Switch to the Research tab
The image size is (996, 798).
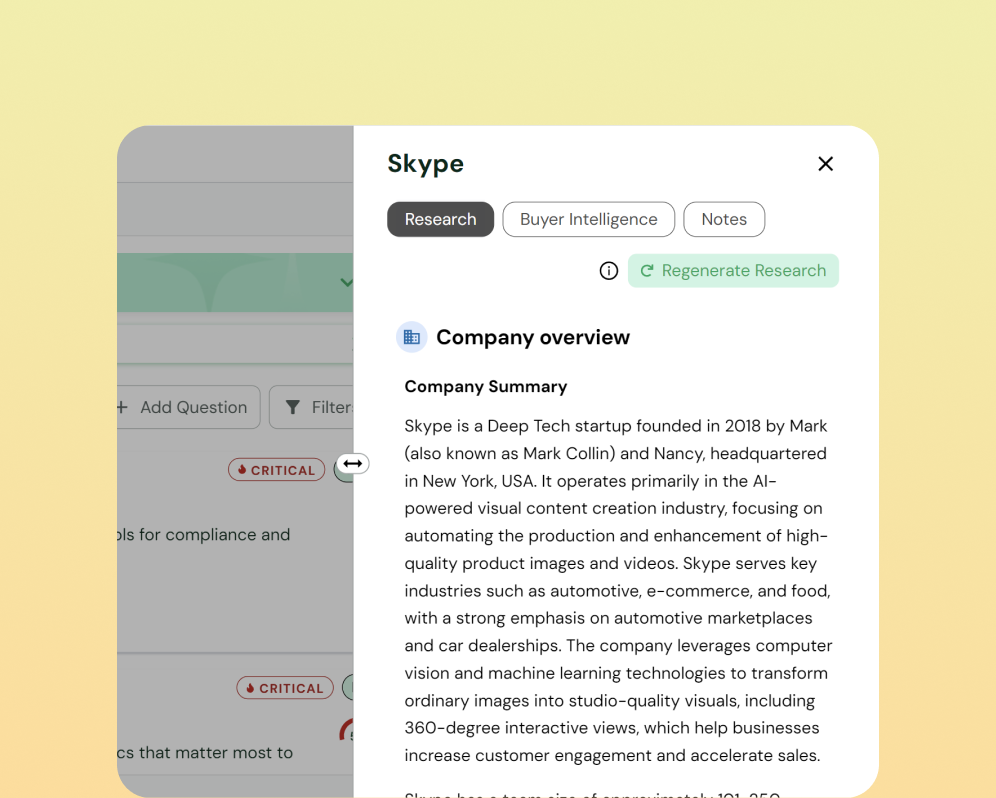point(440,219)
